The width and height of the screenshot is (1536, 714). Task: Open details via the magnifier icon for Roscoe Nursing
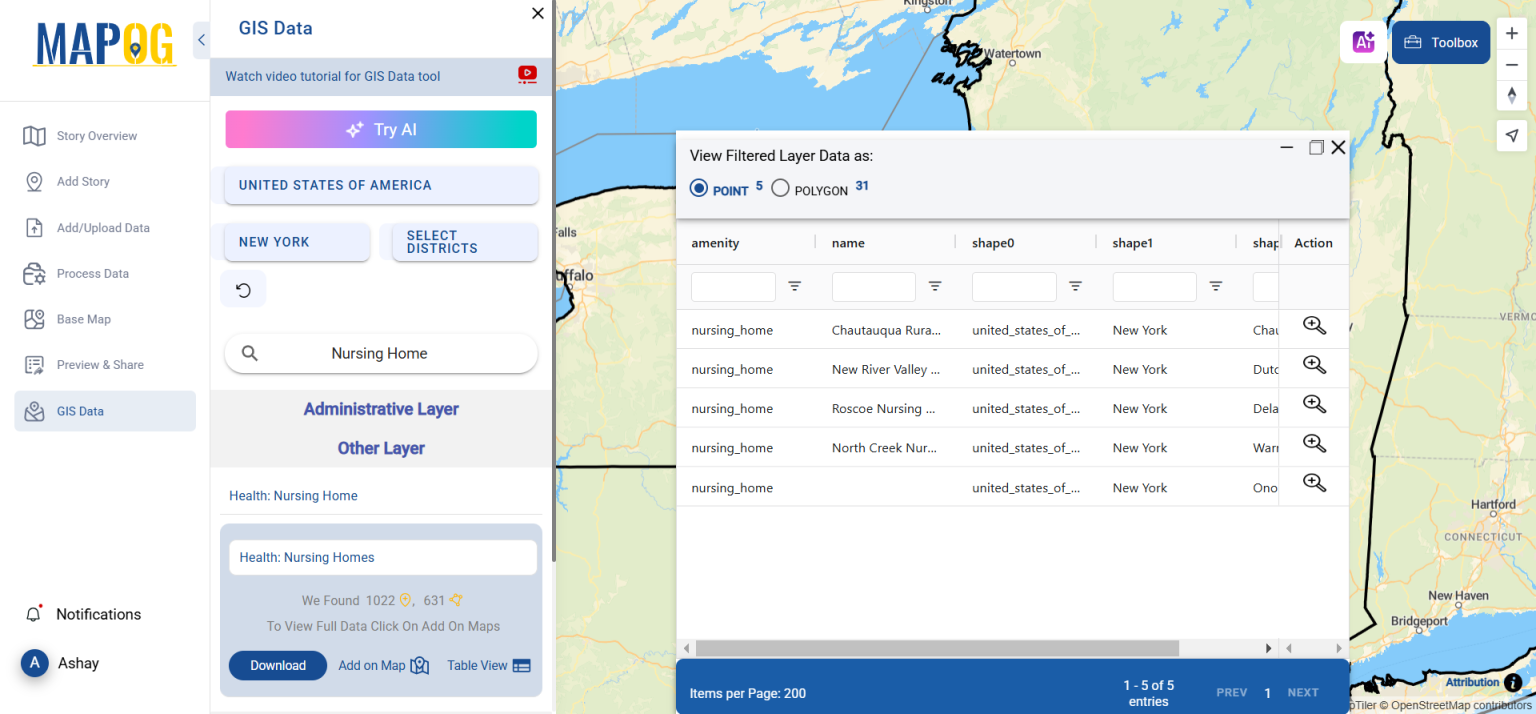point(1313,404)
